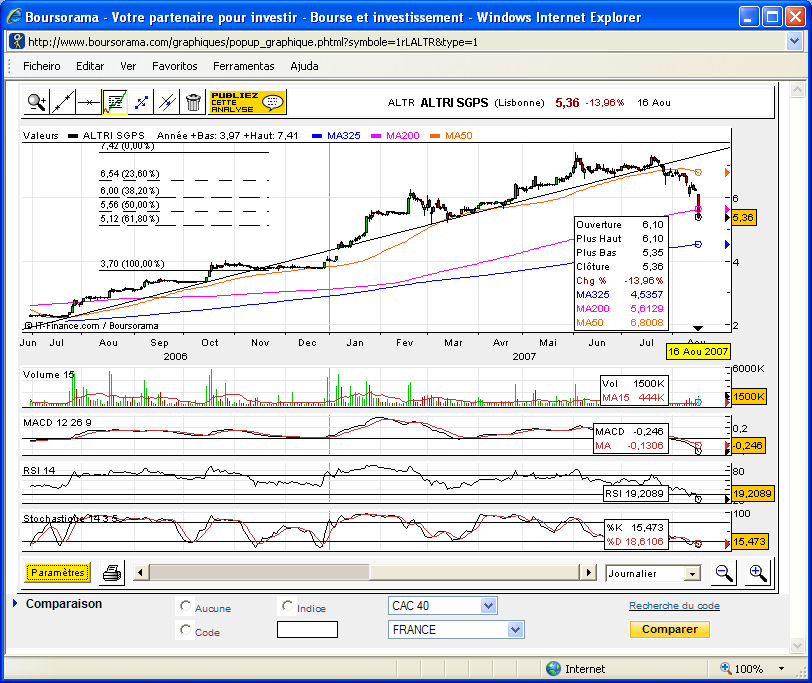Click the zoom-out magnifier next to Journalier
Screen dimensions: 812x683
pyautogui.click(x=723, y=573)
